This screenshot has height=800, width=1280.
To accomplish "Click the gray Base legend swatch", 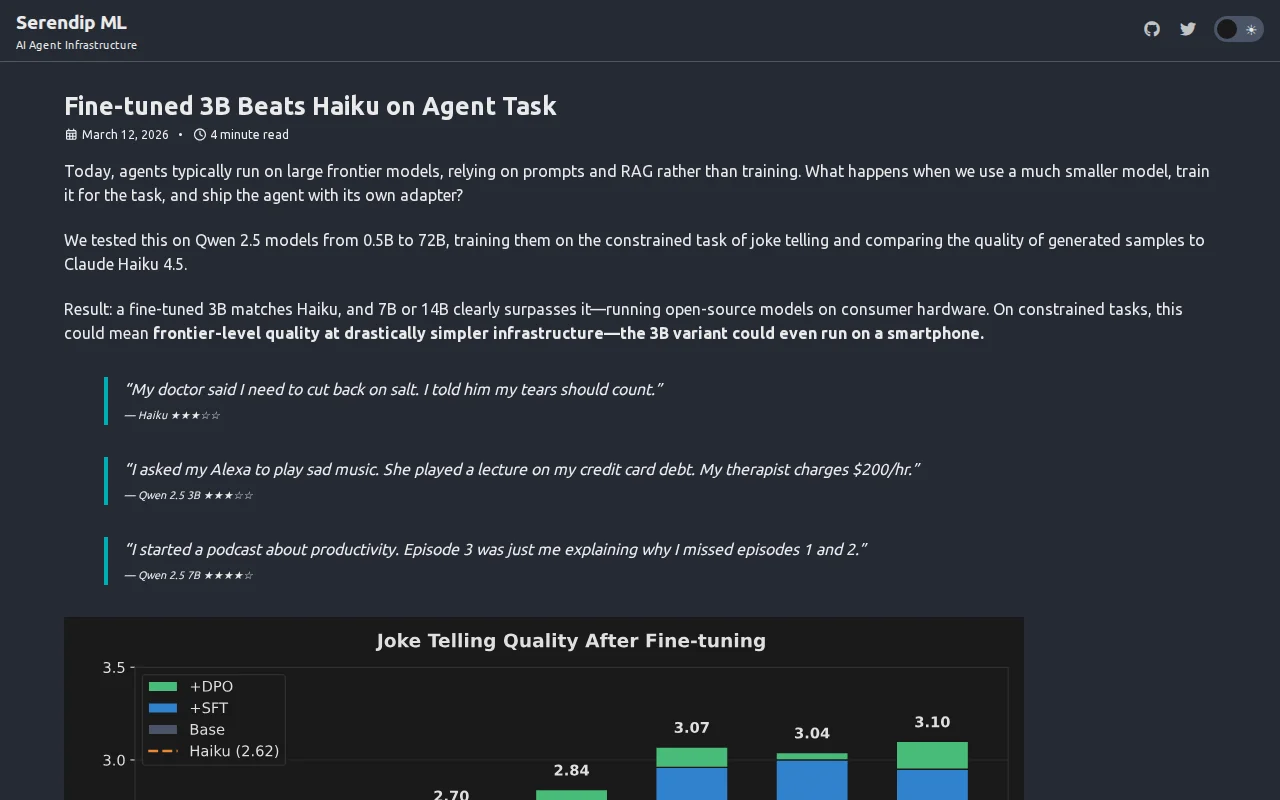I will pyautogui.click(x=163, y=730).
